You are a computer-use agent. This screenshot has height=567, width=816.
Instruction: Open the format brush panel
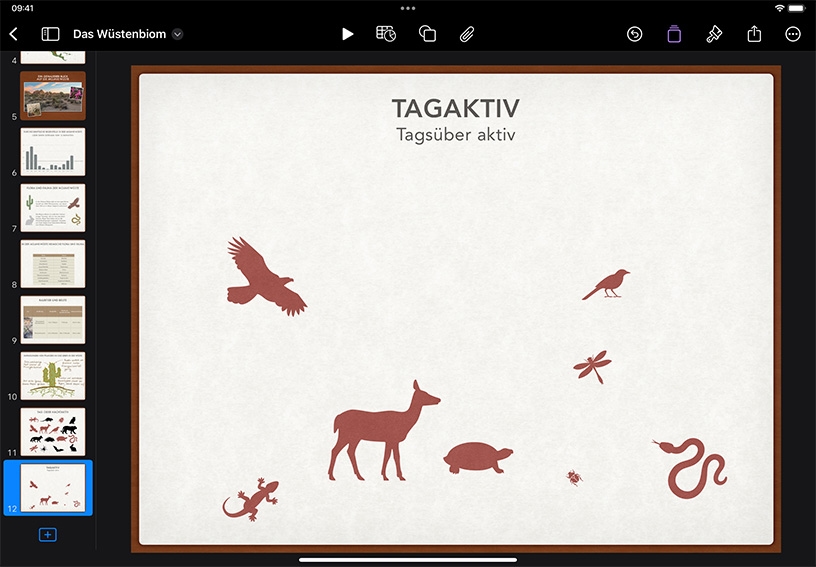tap(714, 34)
